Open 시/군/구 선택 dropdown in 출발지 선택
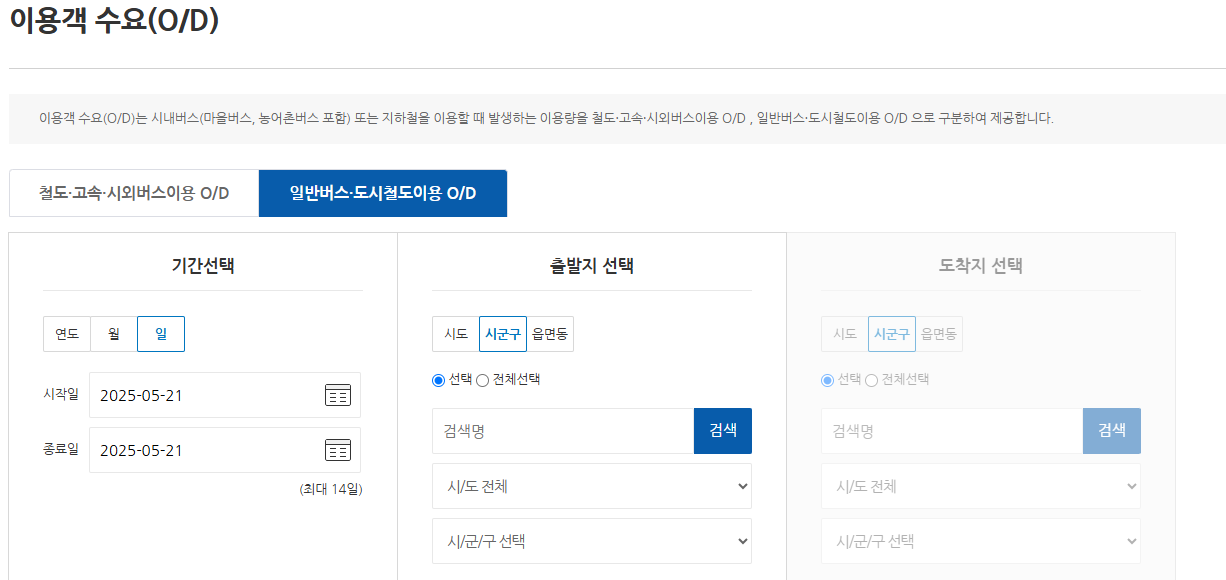The image size is (1226, 580). pyautogui.click(x=592, y=541)
